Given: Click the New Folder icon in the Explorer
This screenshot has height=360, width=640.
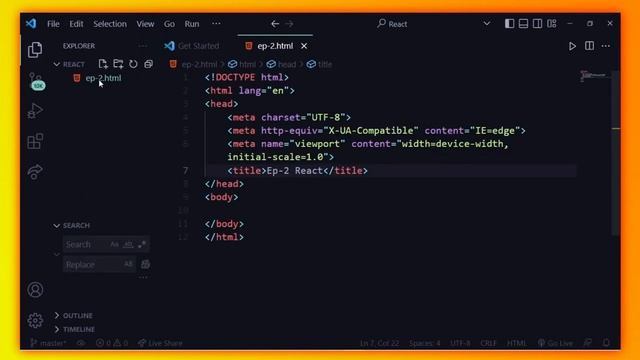Looking at the screenshot, I should (x=118, y=64).
